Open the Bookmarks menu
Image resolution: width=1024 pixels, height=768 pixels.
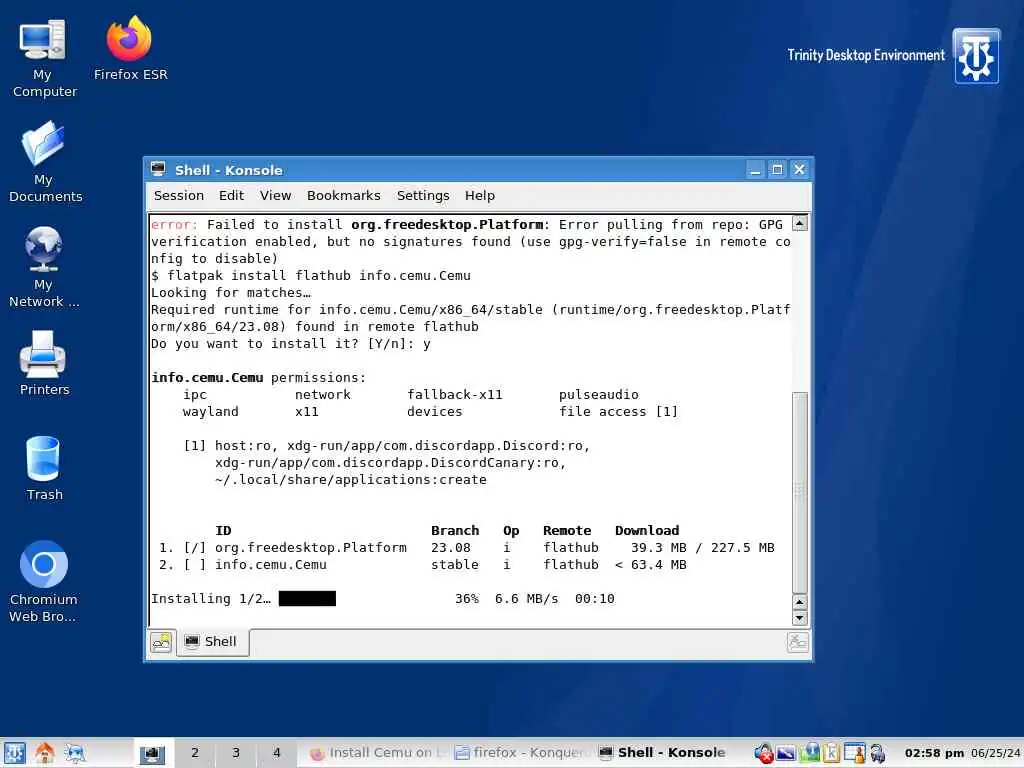point(344,195)
